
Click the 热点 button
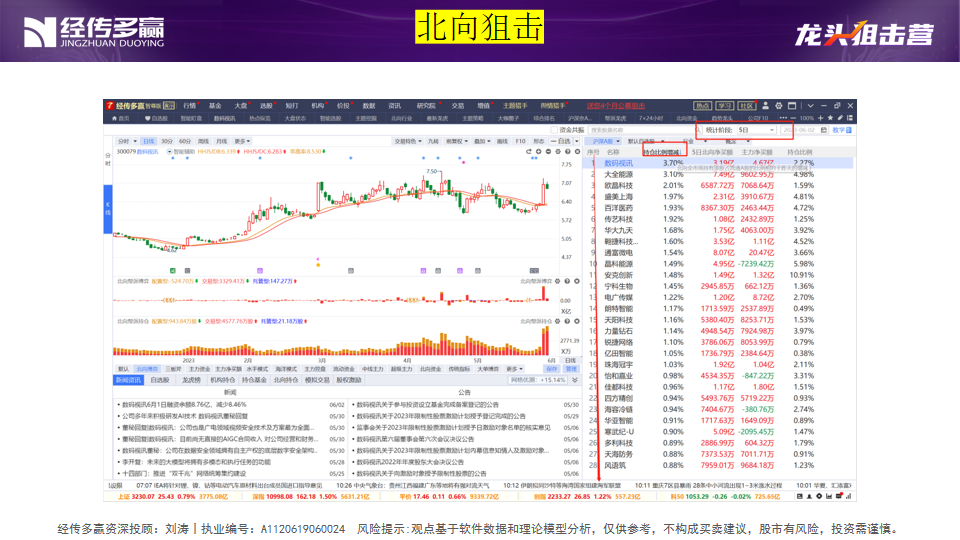pos(702,105)
